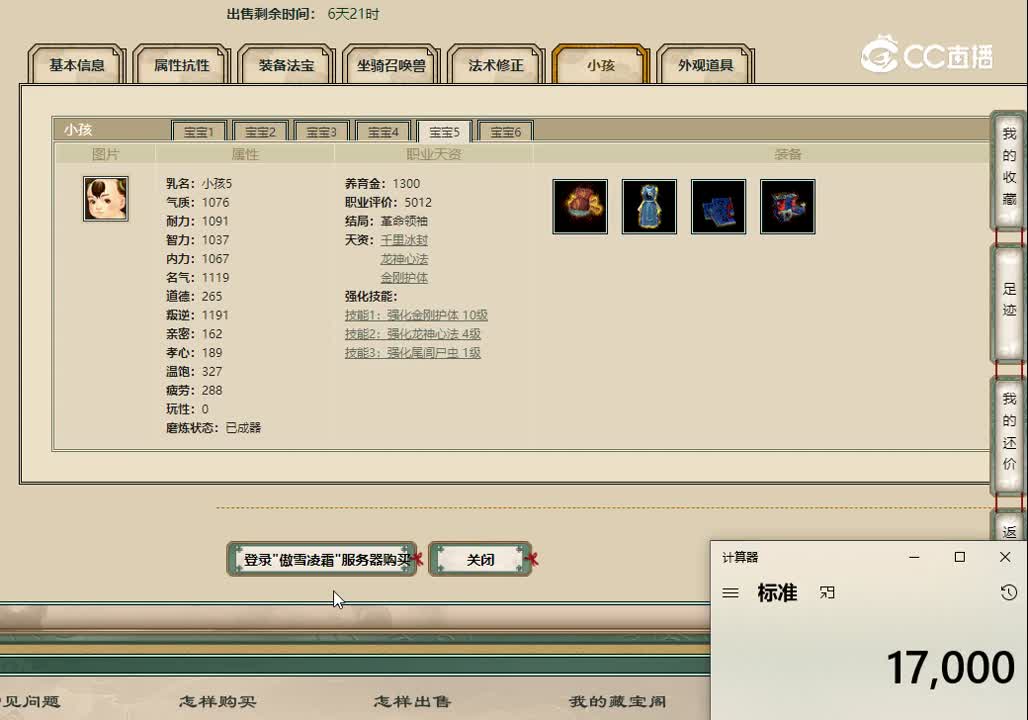Image resolution: width=1028 pixels, height=720 pixels.
Task: Click the child portrait picture
Action: 106,199
